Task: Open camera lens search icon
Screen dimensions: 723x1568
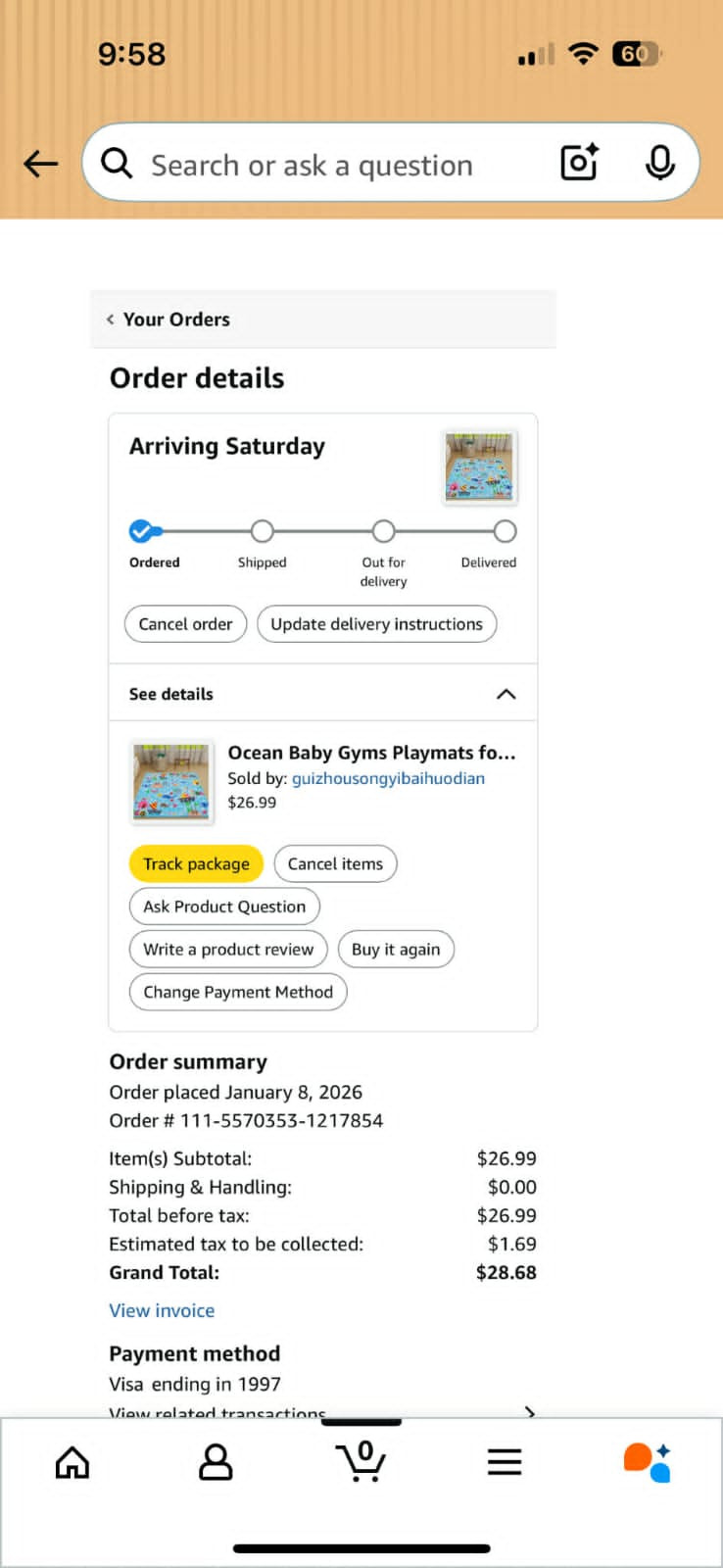Action: click(579, 163)
